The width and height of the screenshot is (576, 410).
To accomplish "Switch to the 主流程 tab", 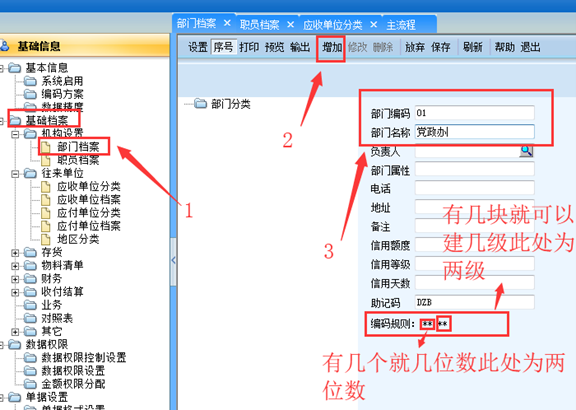I will [401, 25].
